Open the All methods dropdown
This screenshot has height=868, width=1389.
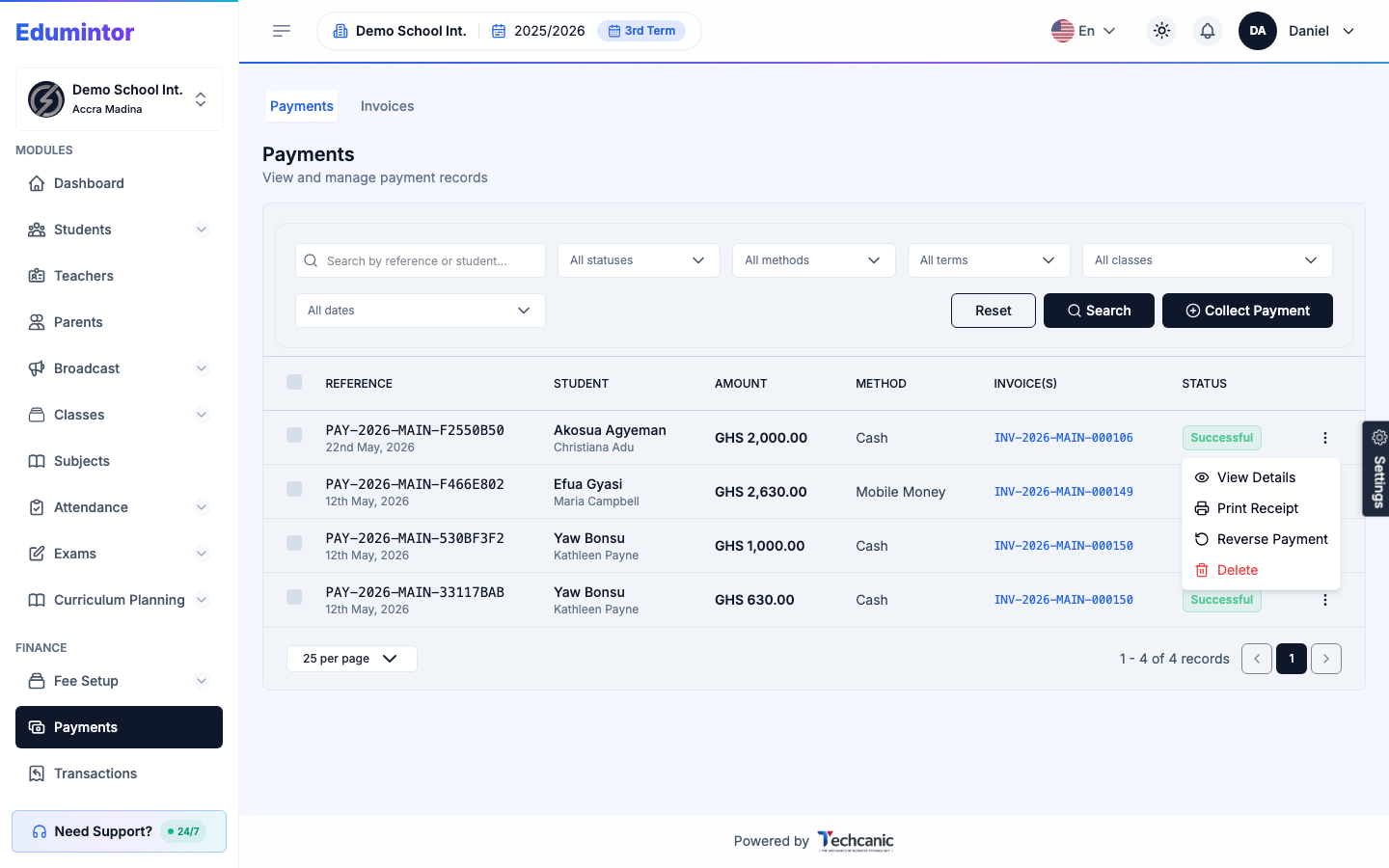(814, 260)
